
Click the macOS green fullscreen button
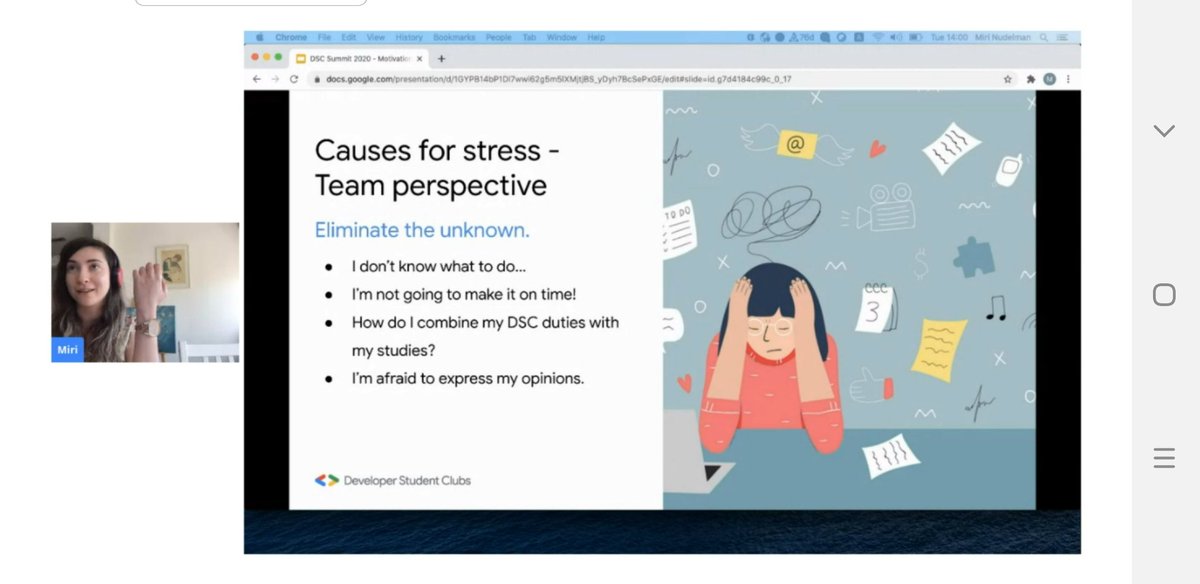[x=279, y=58]
